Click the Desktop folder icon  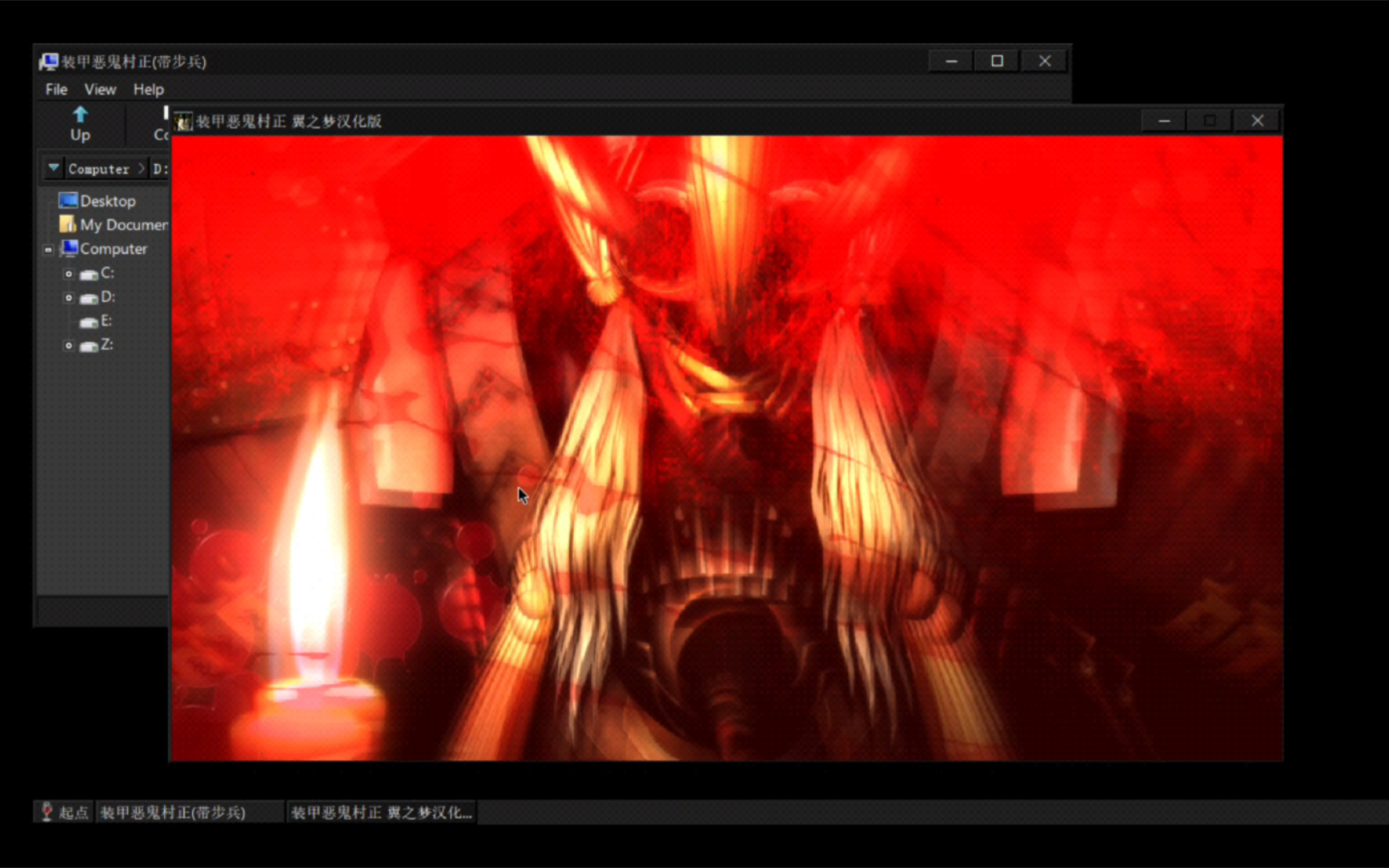pyautogui.click(x=68, y=200)
